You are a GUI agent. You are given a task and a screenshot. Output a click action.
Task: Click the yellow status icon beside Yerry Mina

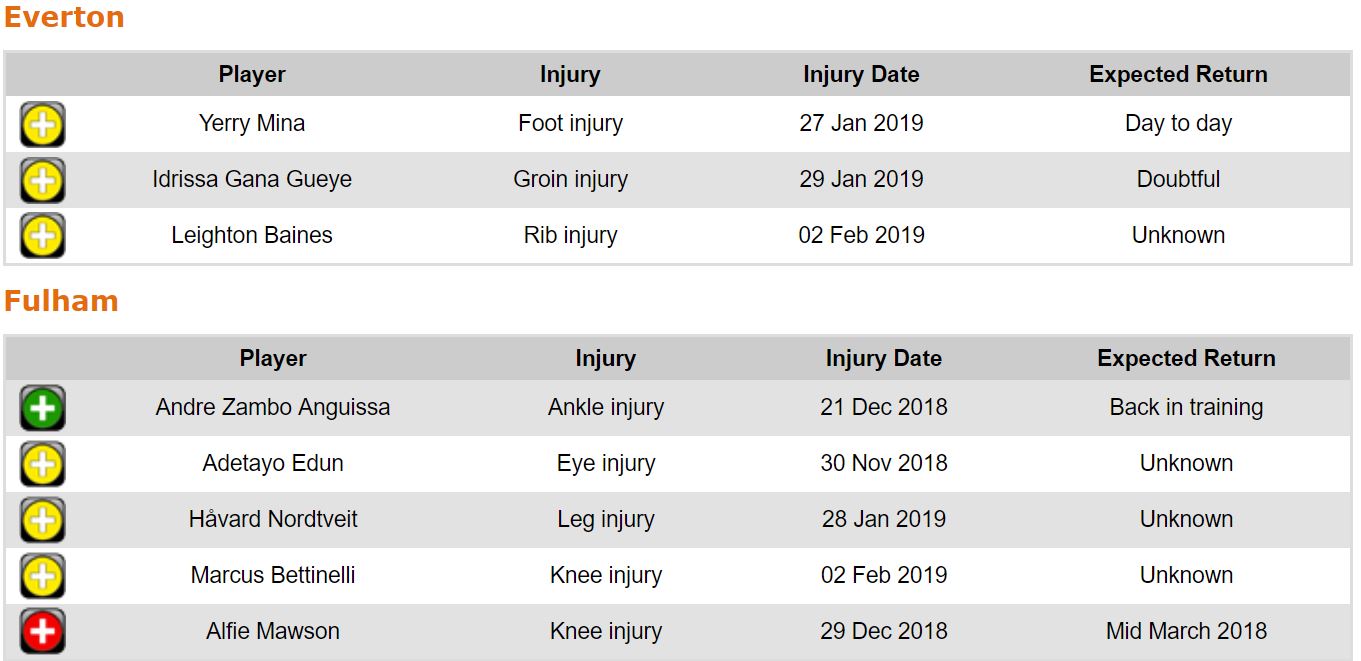[42, 125]
